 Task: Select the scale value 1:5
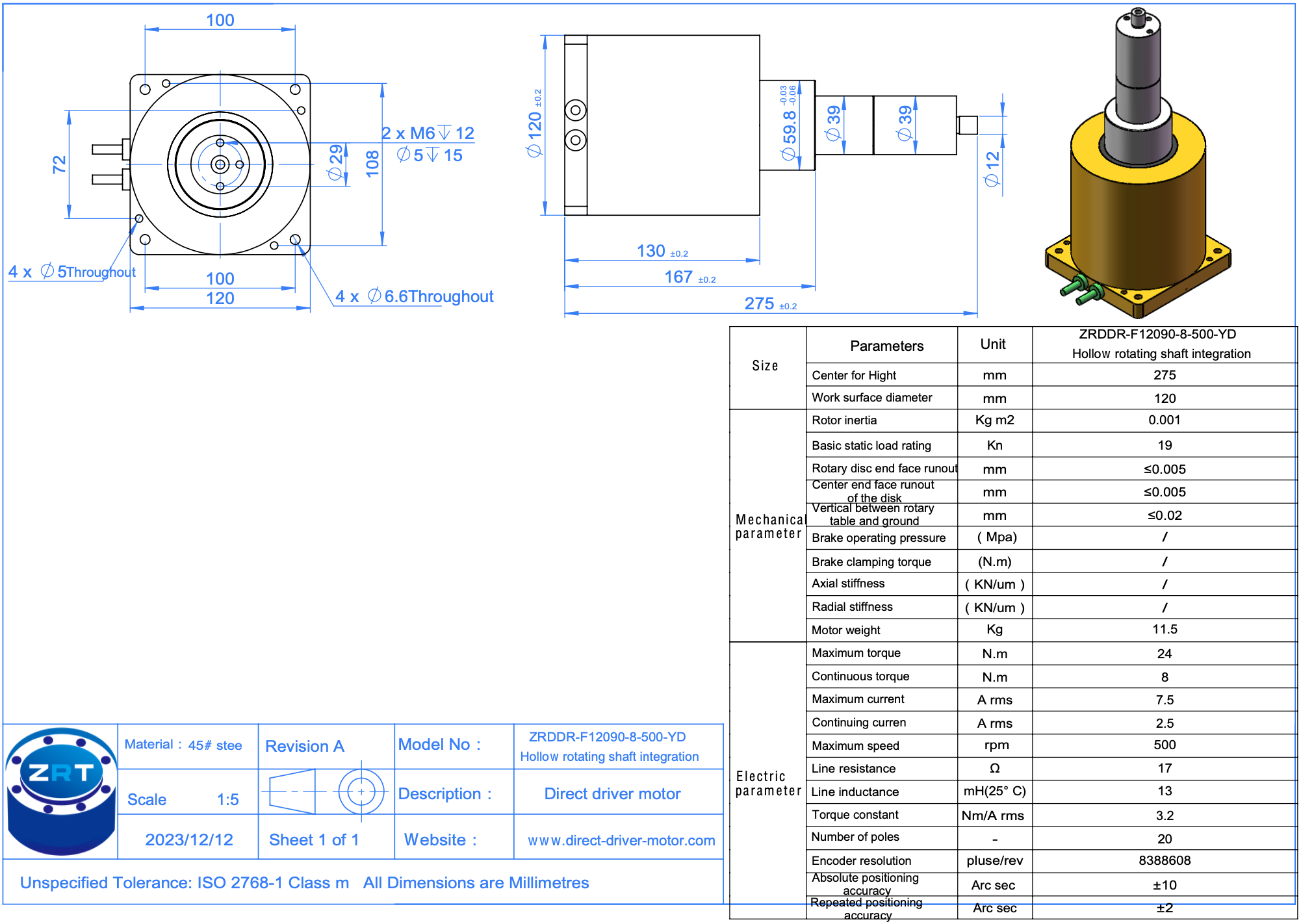(x=227, y=799)
